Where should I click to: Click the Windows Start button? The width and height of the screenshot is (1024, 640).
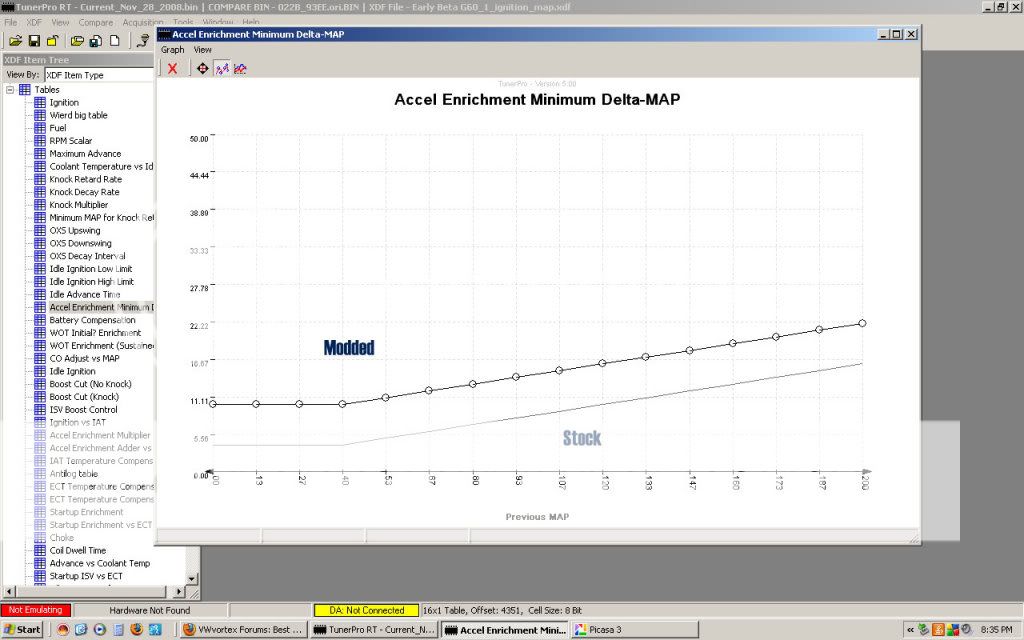(x=23, y=629)
